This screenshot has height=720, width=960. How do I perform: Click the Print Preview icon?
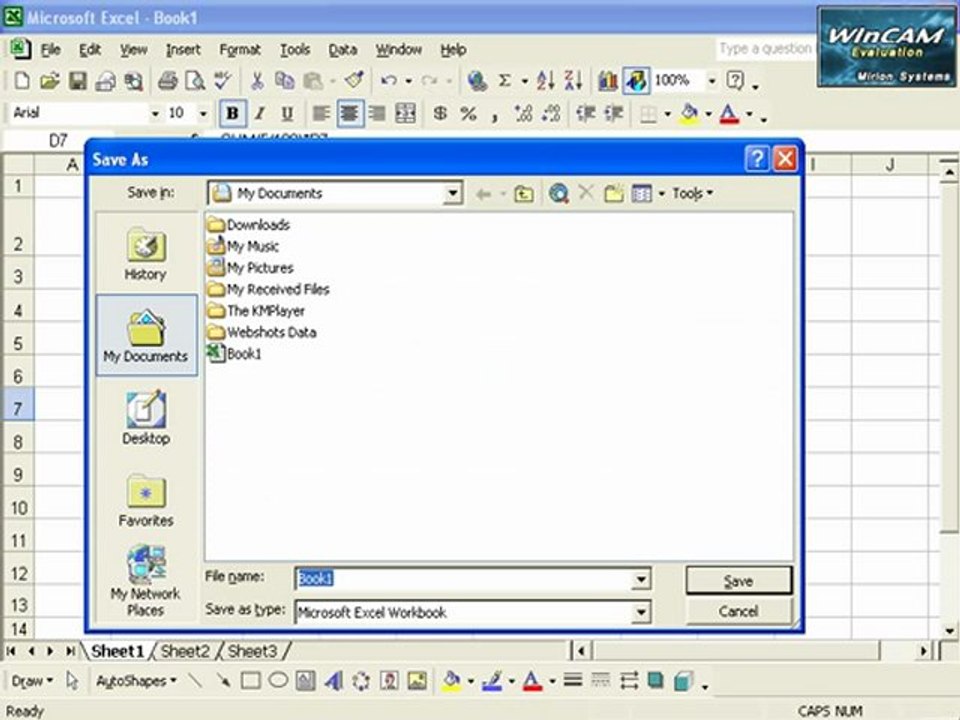coord(195,80)
